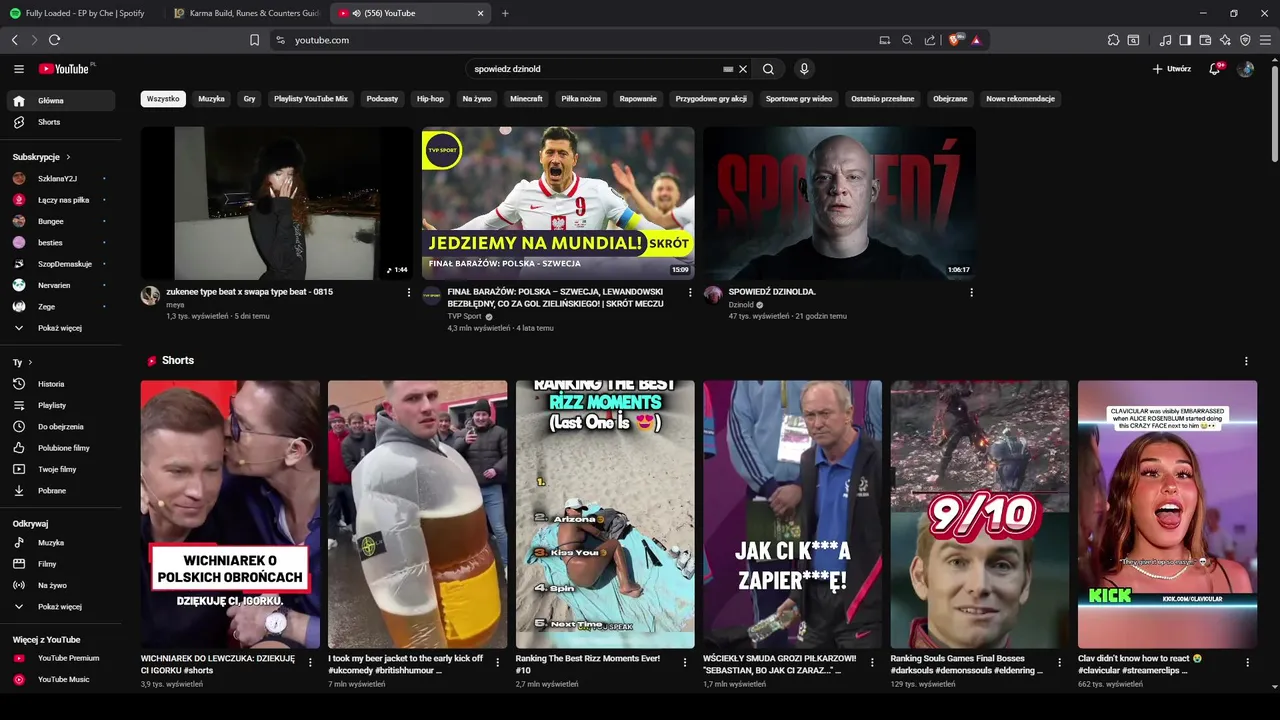Open the Leo AI sparkle icon

[x=1225, y=40]
